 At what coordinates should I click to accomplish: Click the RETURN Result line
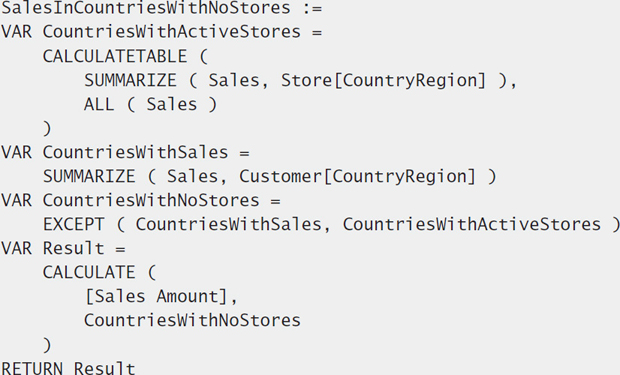[68, 368]
